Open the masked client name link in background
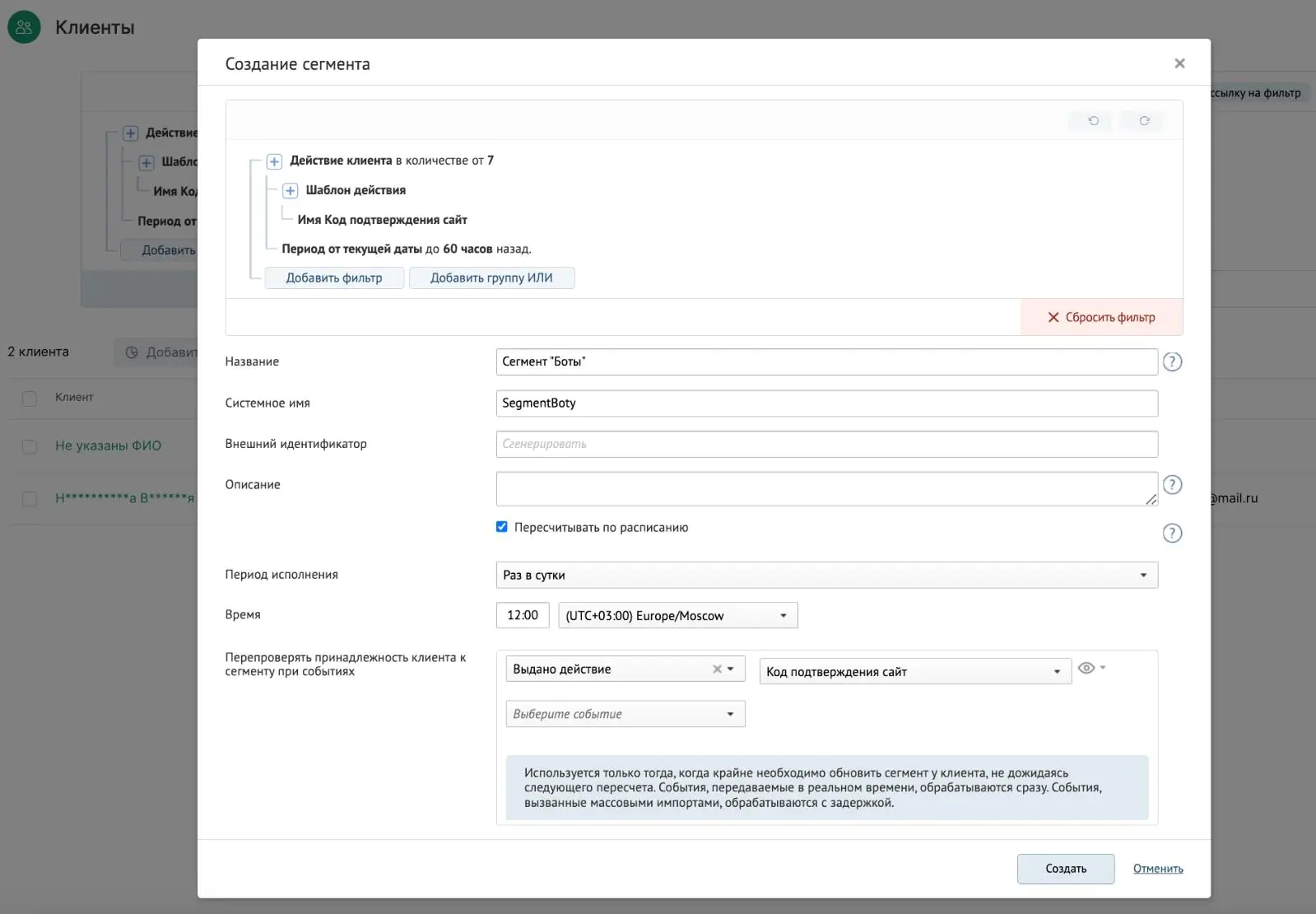Screen dimensions: 1316x914 (x=125, y=498)
